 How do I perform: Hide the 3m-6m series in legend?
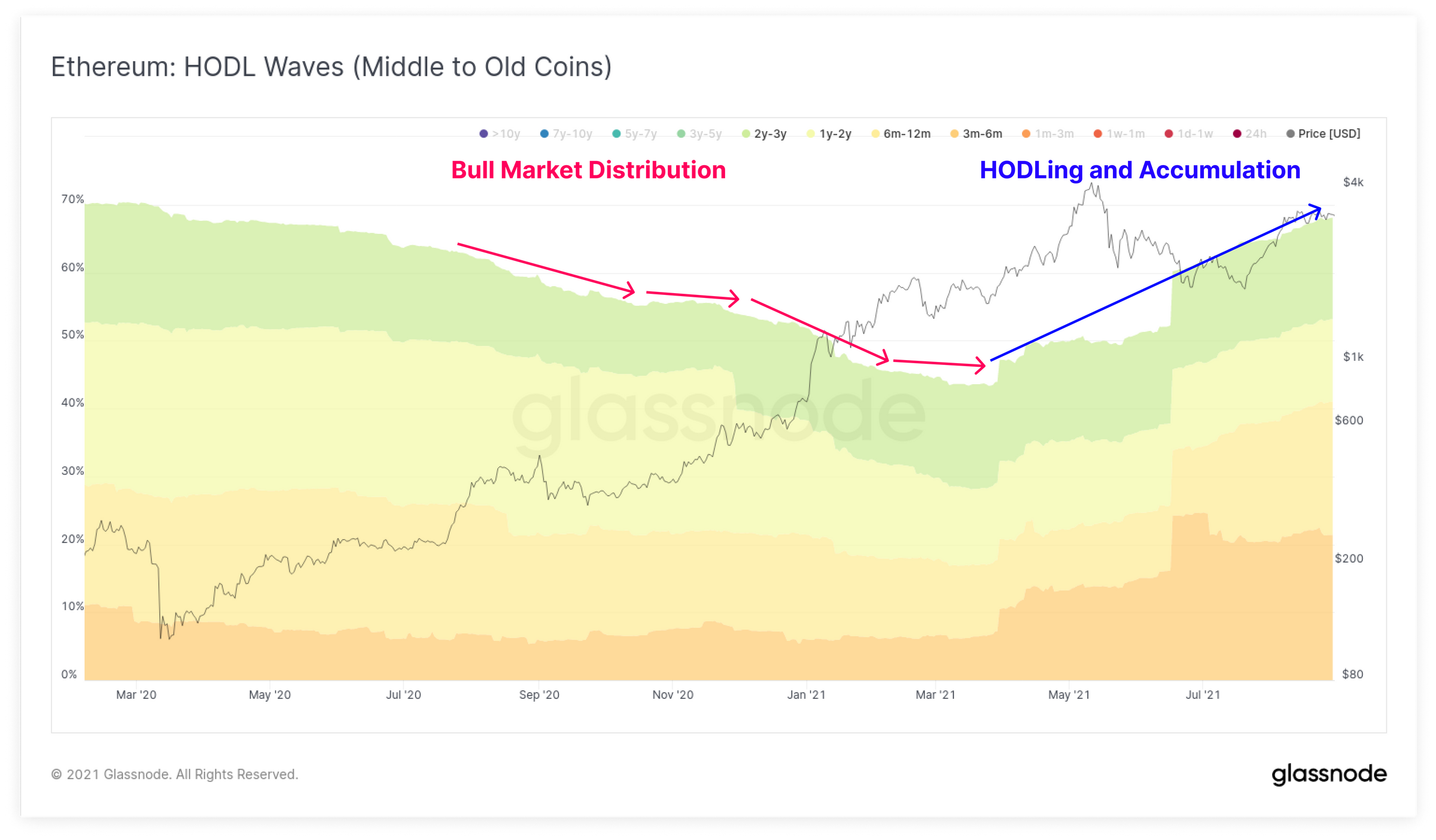976,134
